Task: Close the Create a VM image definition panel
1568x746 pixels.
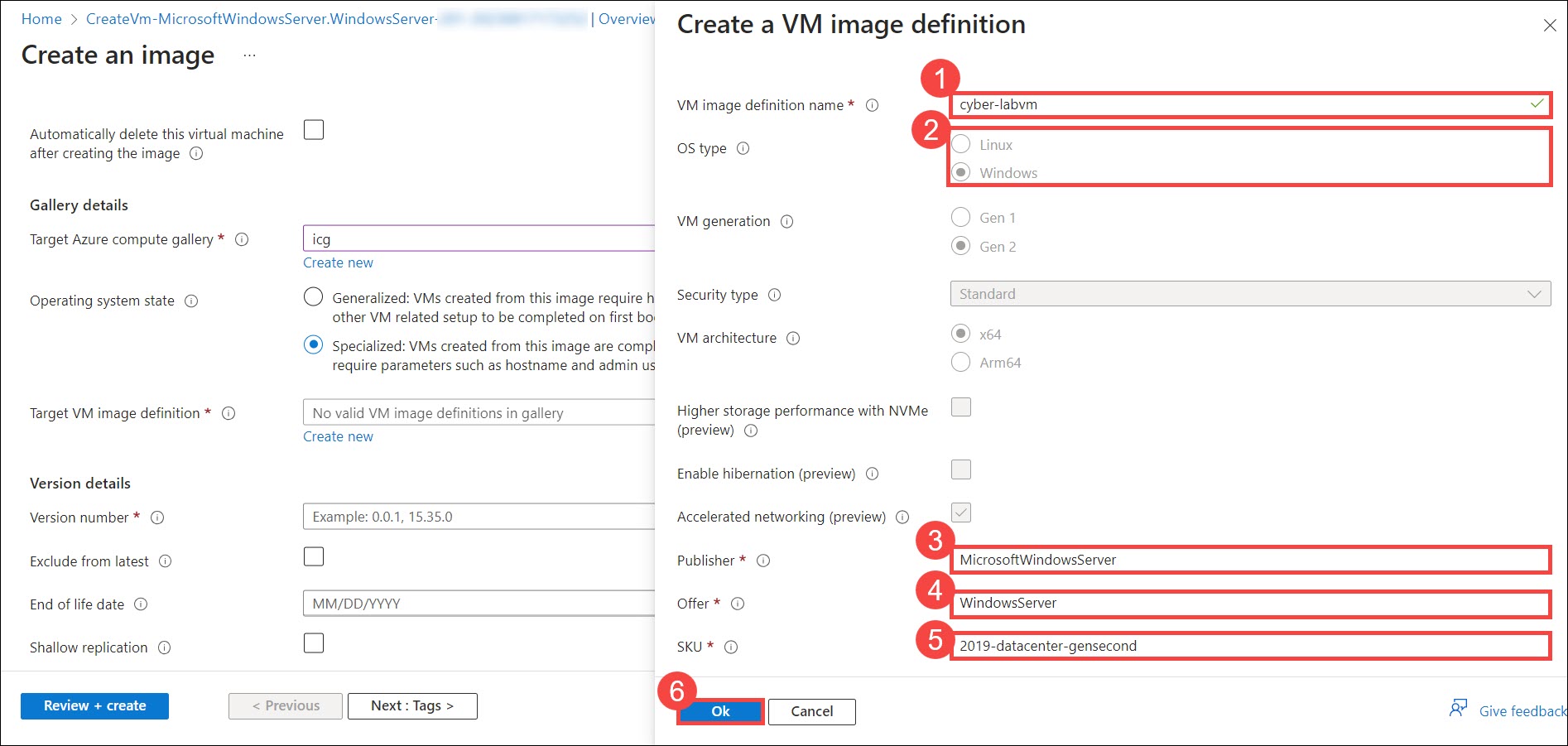Action: pos(1550,26)
